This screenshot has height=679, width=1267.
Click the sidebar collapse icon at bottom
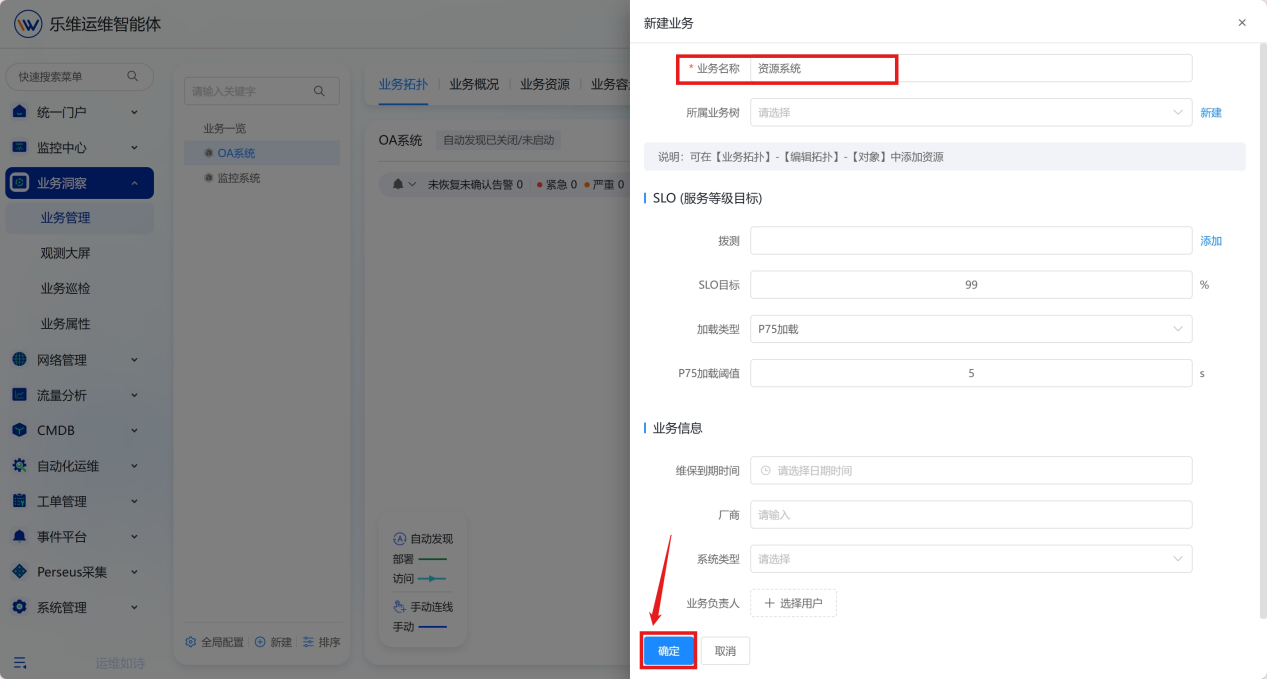(x=20, y=662)
